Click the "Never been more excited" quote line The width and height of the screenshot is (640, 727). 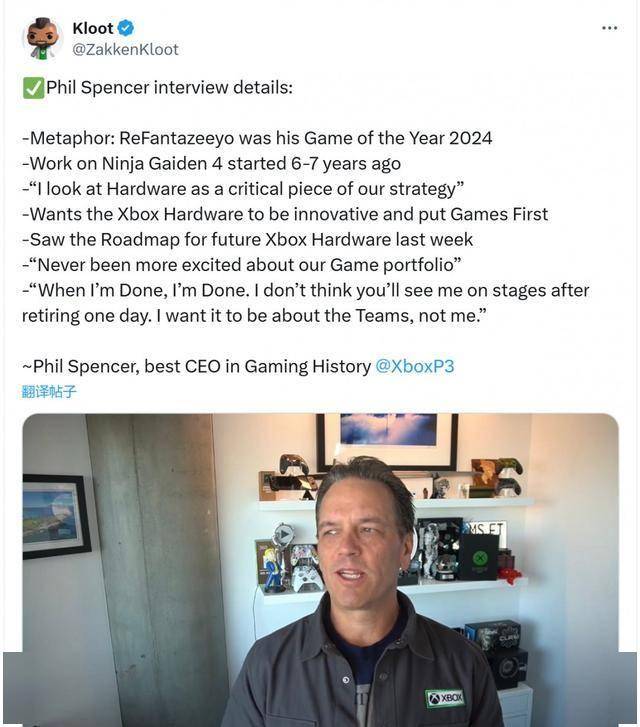[x=242, y=265]
